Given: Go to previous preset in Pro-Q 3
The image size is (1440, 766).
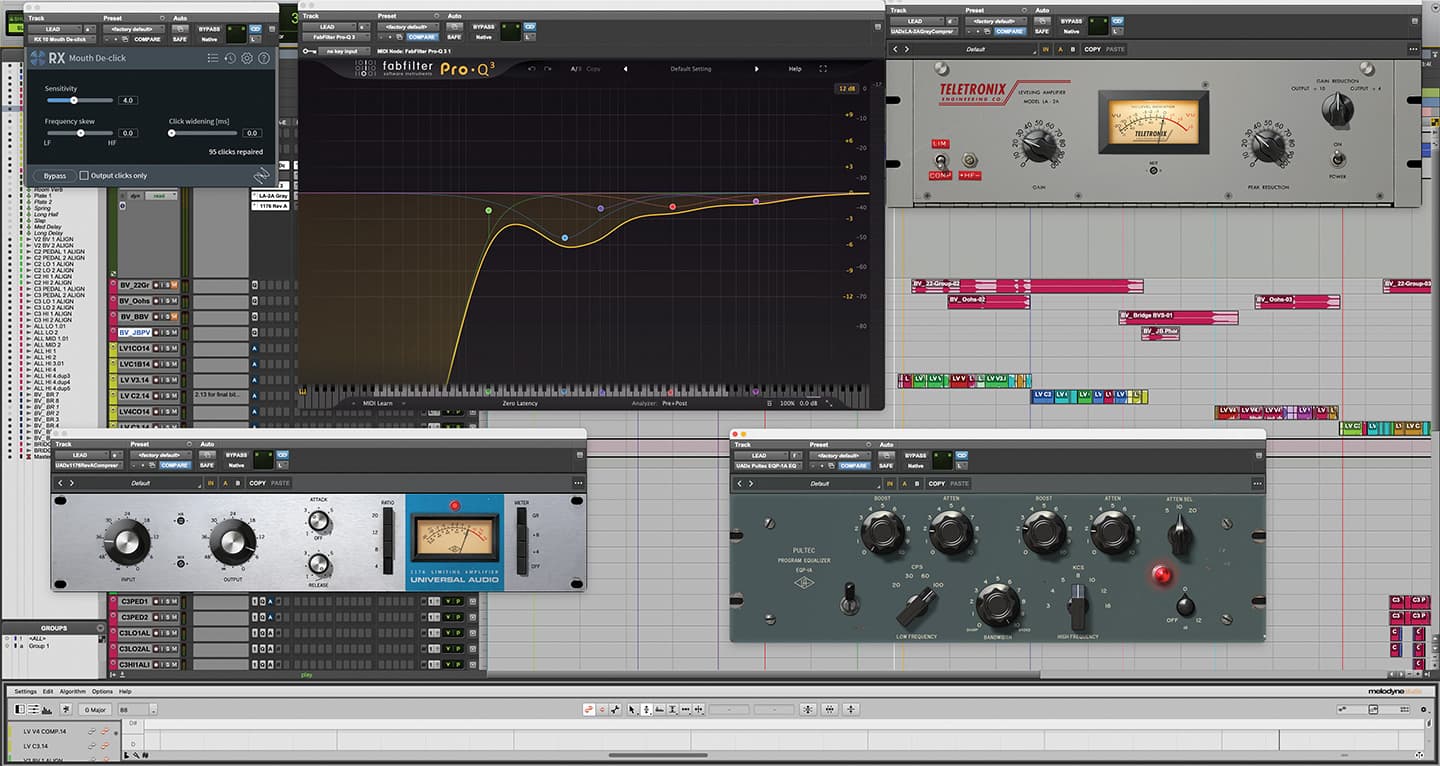Looking at the screenshot, I should 626,69.
